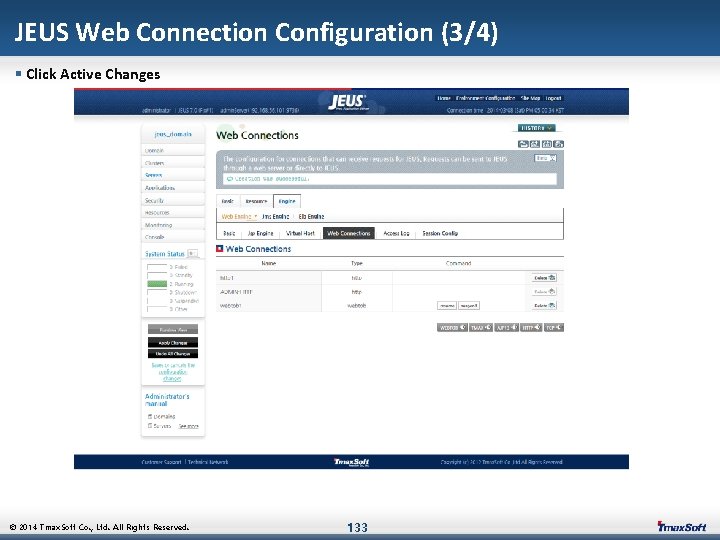
Task: Add an AJP13 connection
Action: (506, 327)
